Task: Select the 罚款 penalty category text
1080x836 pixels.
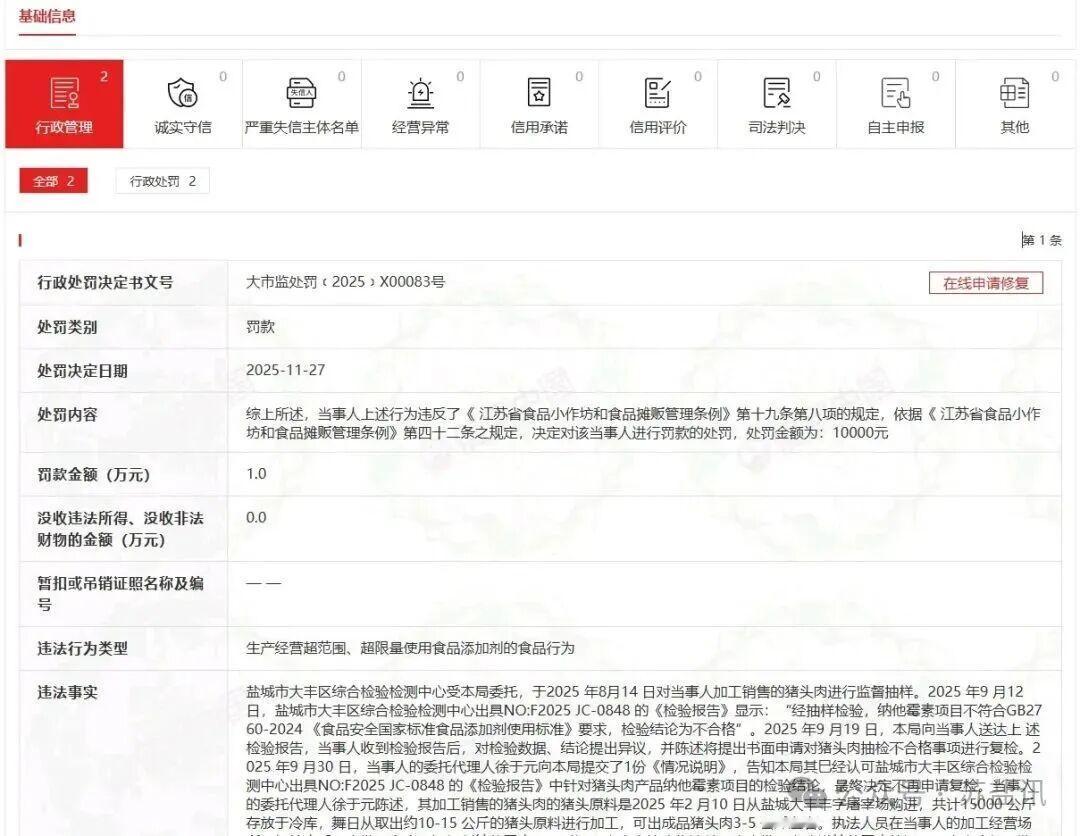Action: [260, 326]
